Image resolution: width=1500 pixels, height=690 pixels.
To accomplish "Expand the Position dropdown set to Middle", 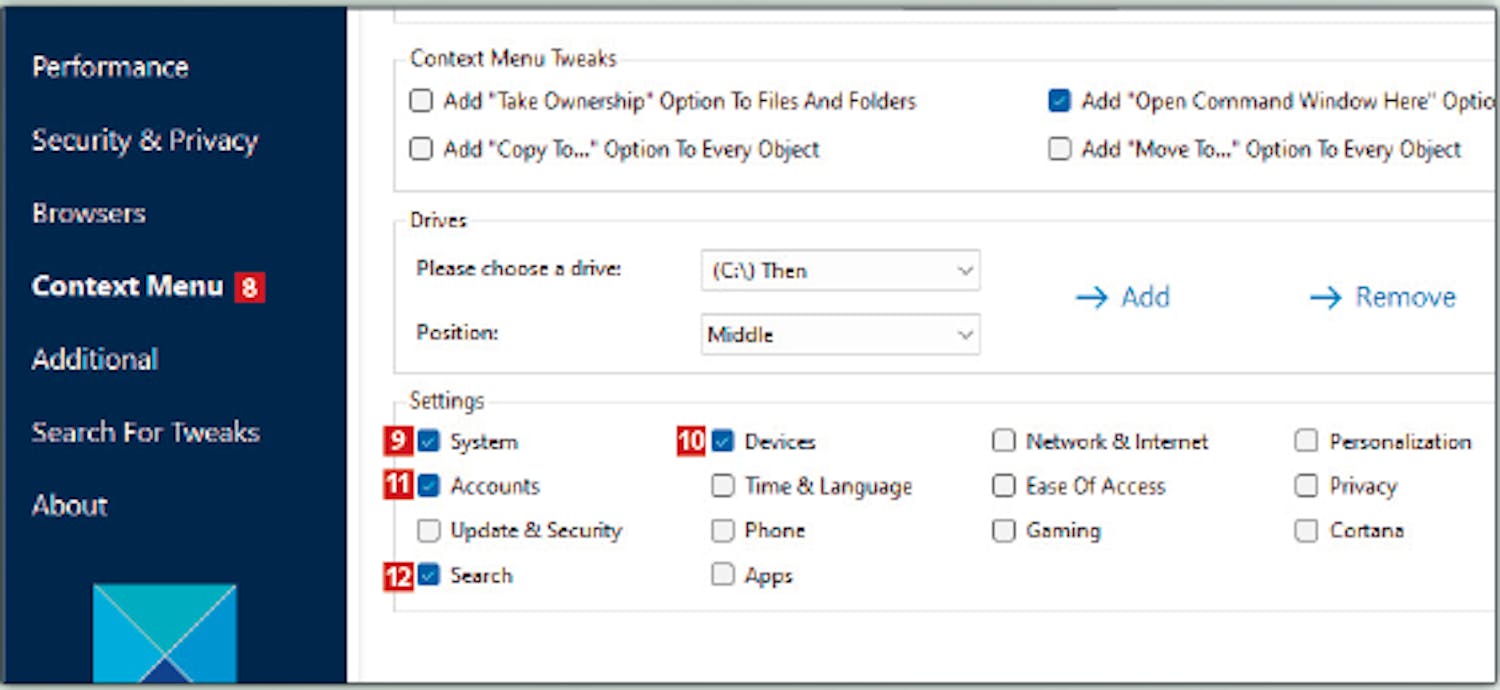I will (840, 335).
